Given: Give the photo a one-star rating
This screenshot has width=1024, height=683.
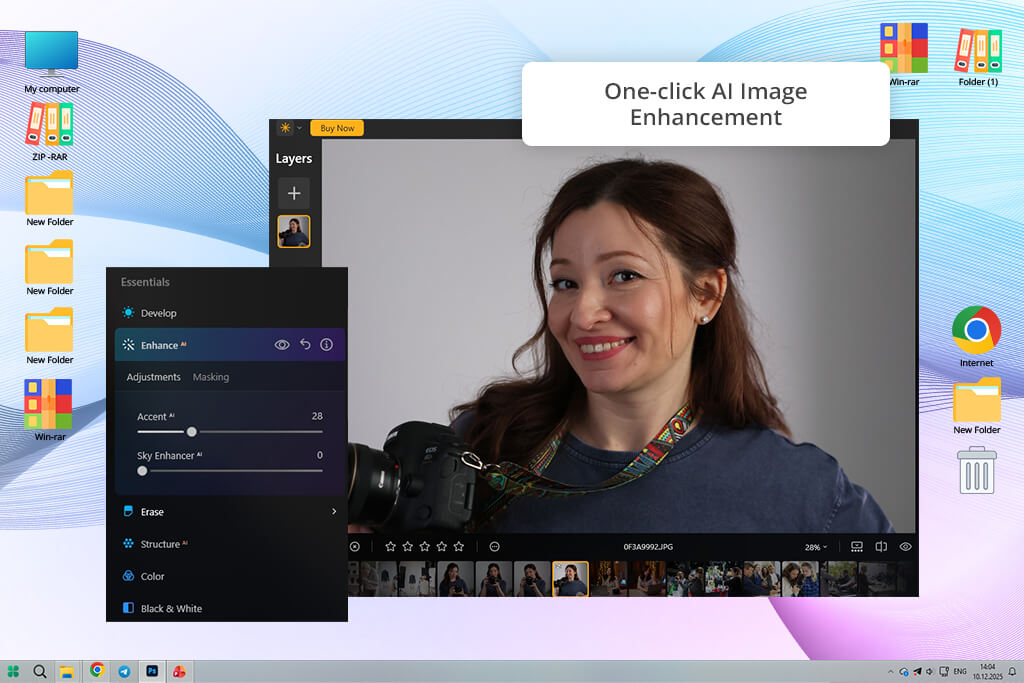Looking at the screenshot, I should point(391,547).
